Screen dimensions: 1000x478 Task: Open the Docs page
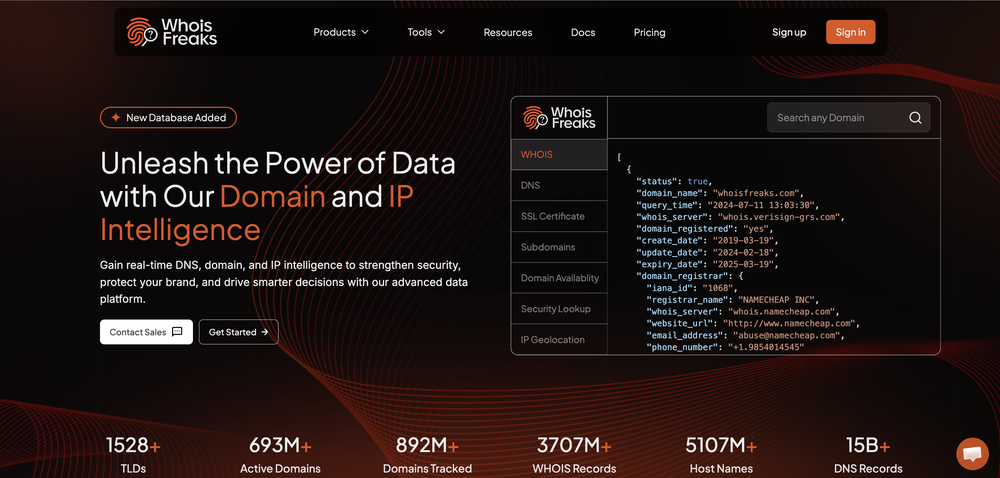click(x=583, y=33)
